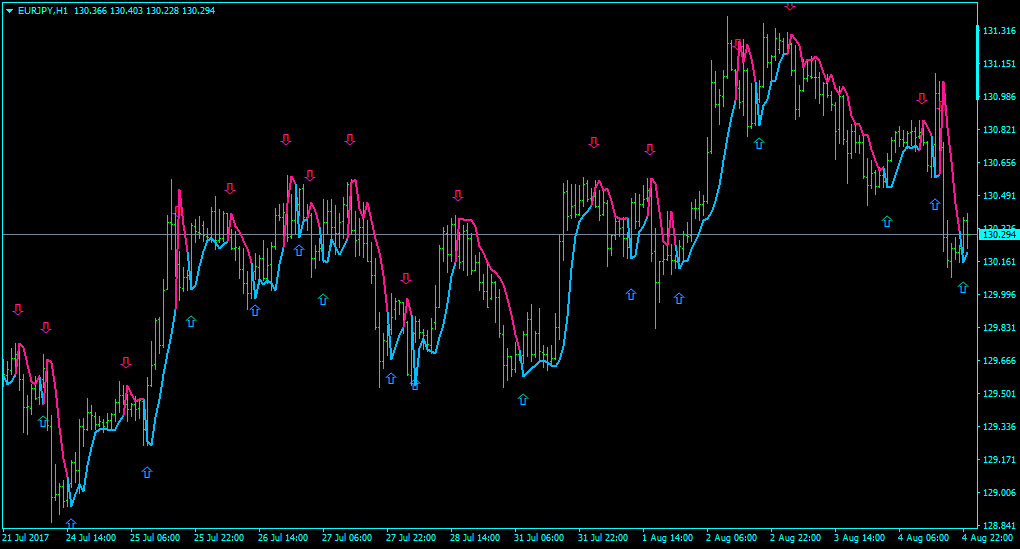
Task: Click the 130.821 price axis label
Action: coord(999,130)
